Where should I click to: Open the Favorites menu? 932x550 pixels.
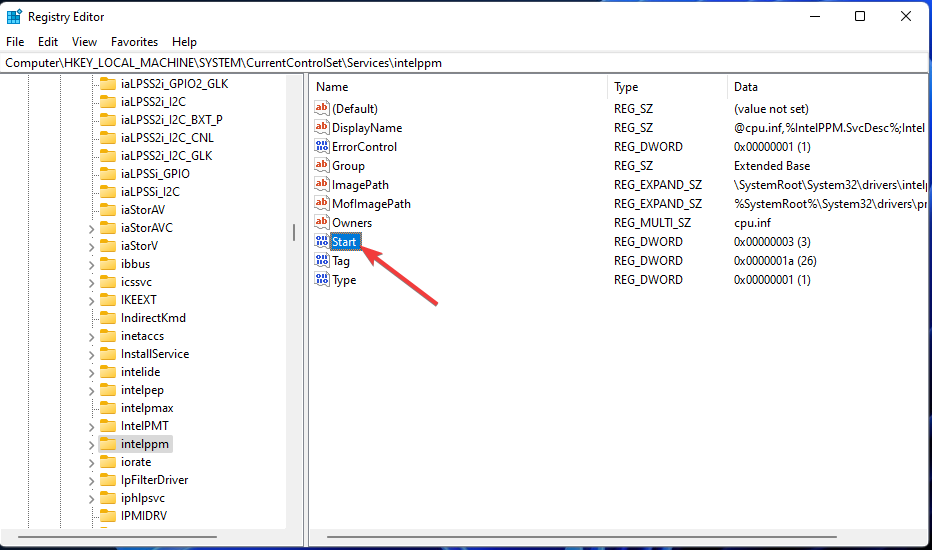134,42
